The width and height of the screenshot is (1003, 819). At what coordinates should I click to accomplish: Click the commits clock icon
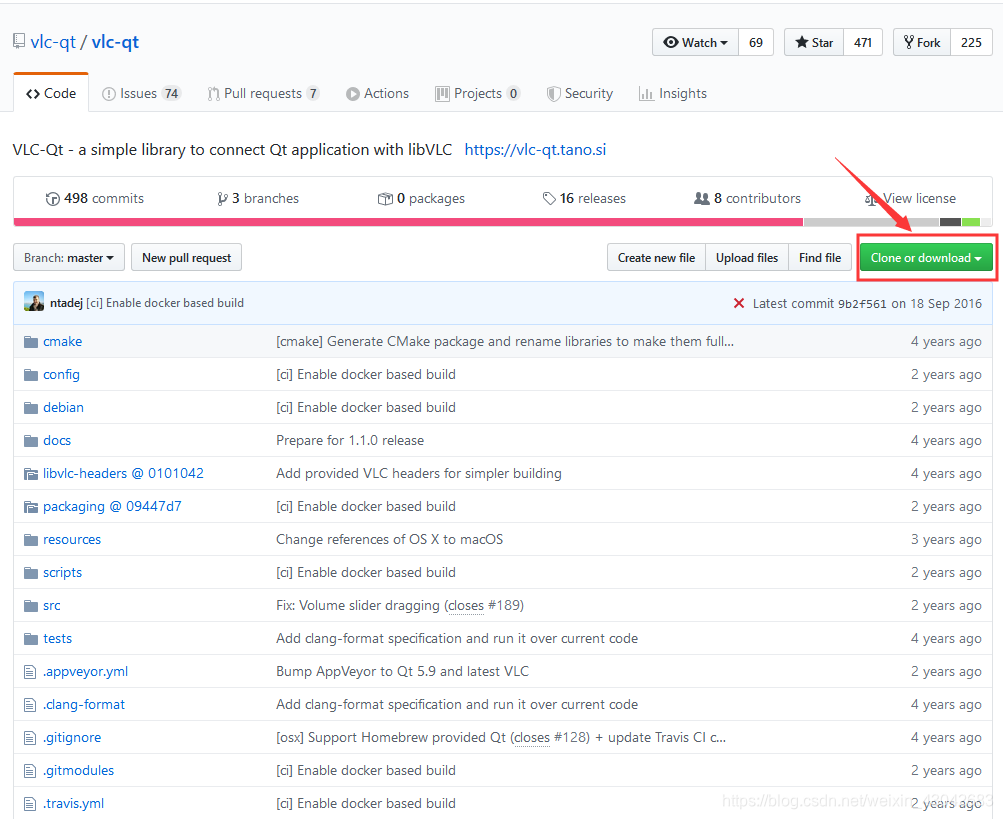52,198
